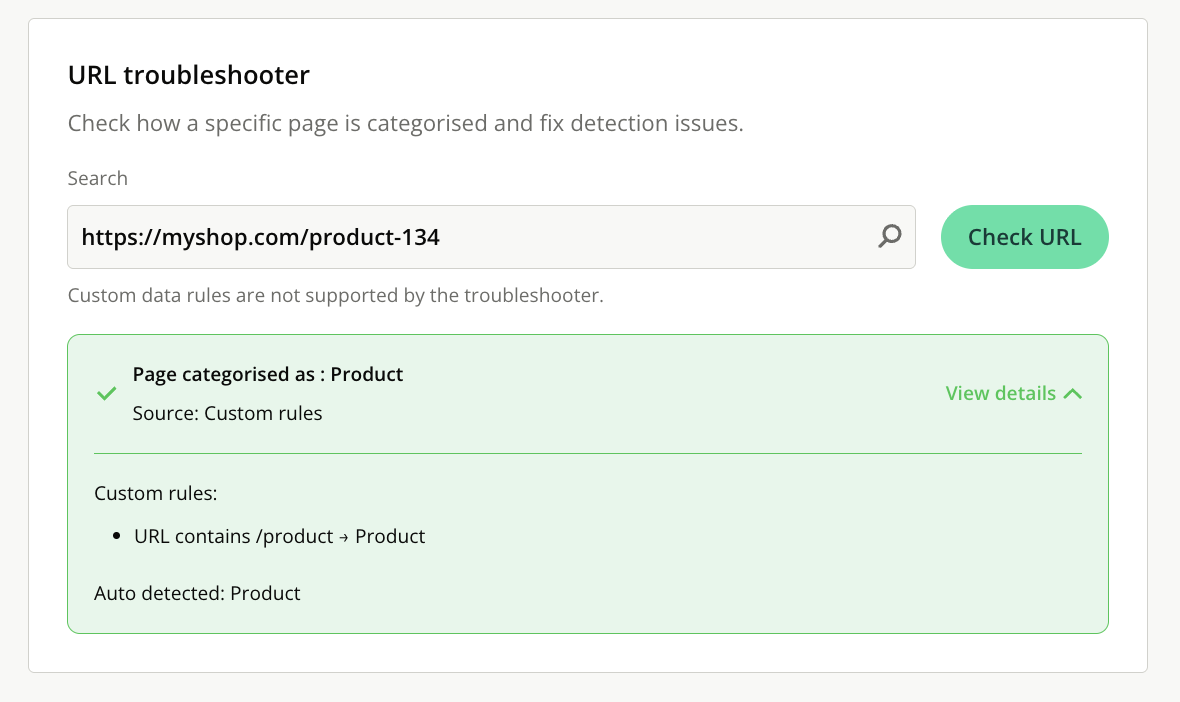Click the 'Page categorised as : Product' title
Image resolution: width=1180 pixels, height=702 pixels.
click(268, 375)
